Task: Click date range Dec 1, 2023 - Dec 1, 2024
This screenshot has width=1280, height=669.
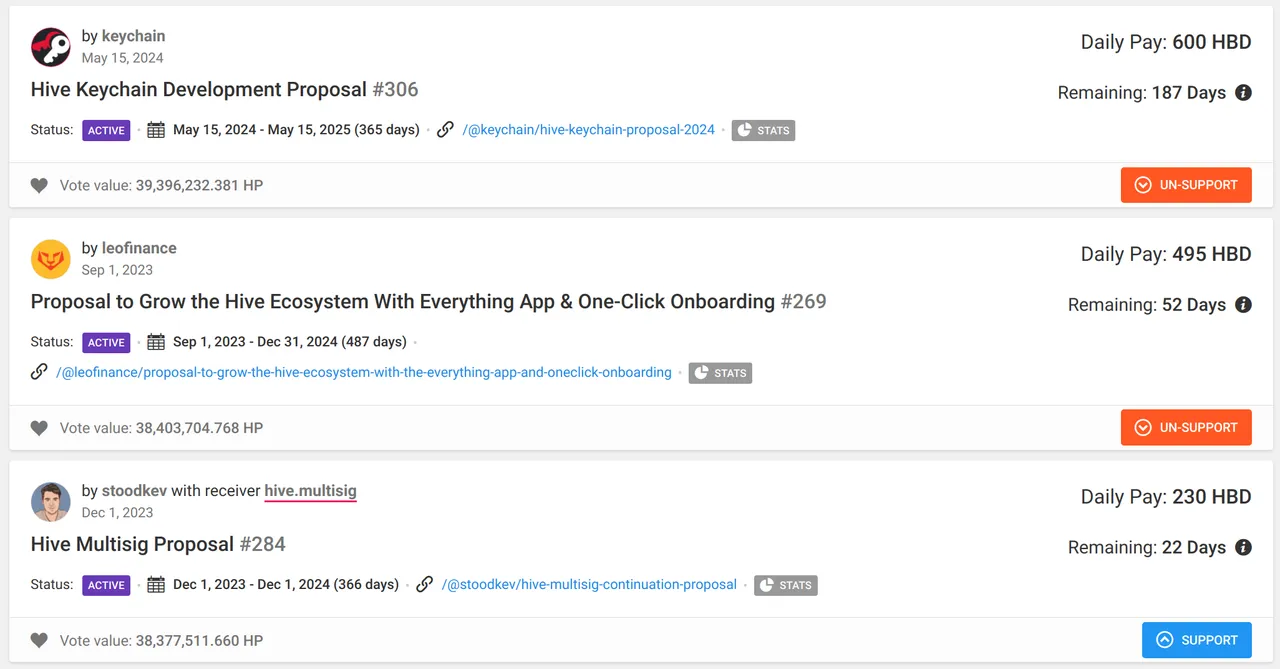Action: pos(286,585)
